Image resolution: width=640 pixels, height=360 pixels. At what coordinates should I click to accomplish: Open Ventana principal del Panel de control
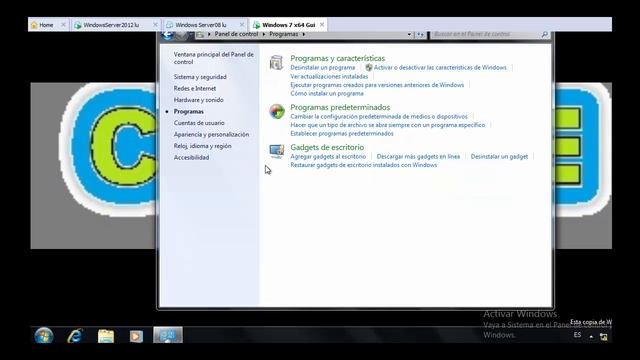[213, 58]
